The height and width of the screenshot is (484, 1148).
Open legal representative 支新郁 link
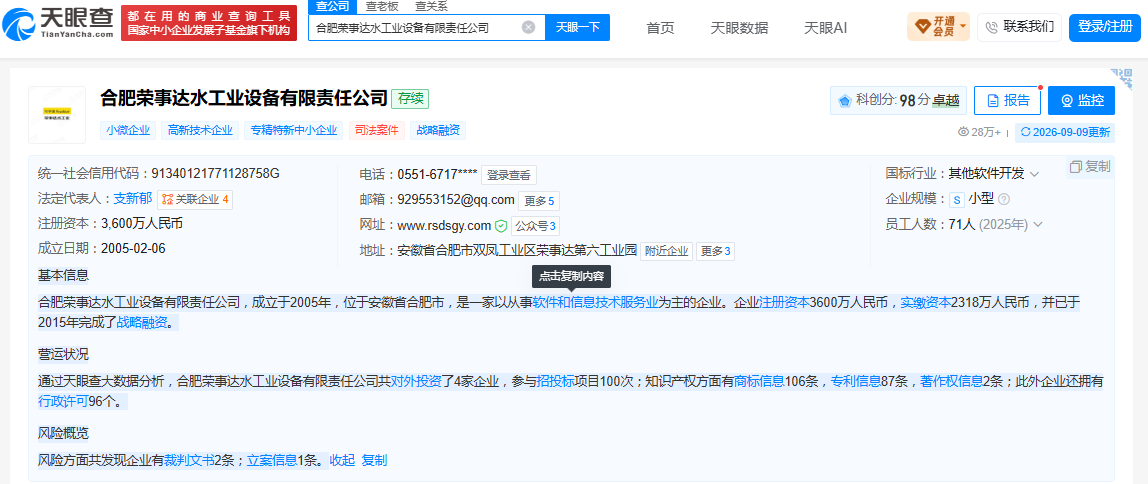(x=133, y=198)
